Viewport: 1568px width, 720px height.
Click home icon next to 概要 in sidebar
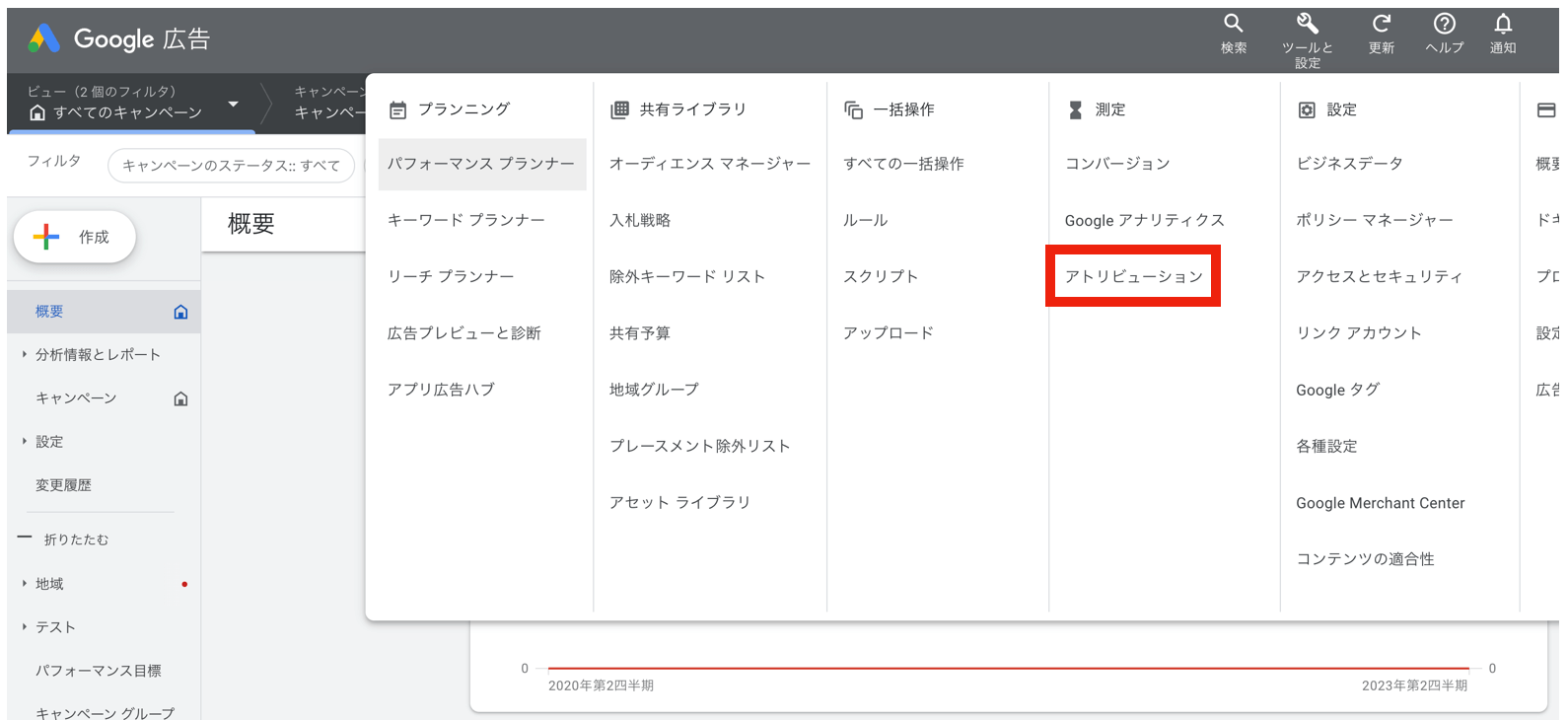(180, 312)
